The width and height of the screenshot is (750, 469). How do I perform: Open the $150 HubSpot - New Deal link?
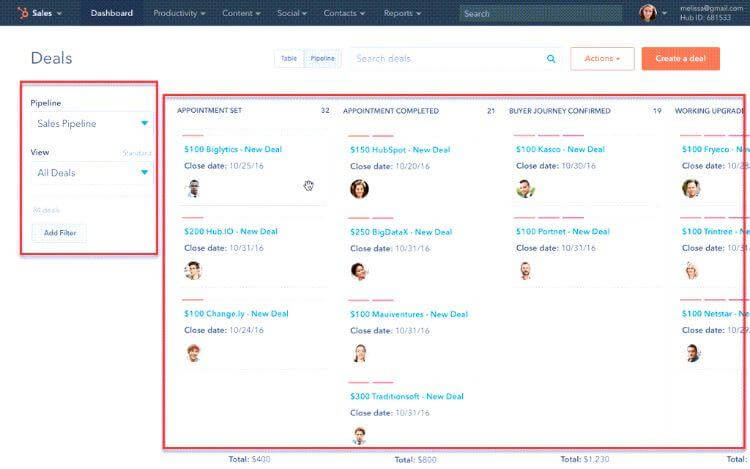tap(400, 150)
